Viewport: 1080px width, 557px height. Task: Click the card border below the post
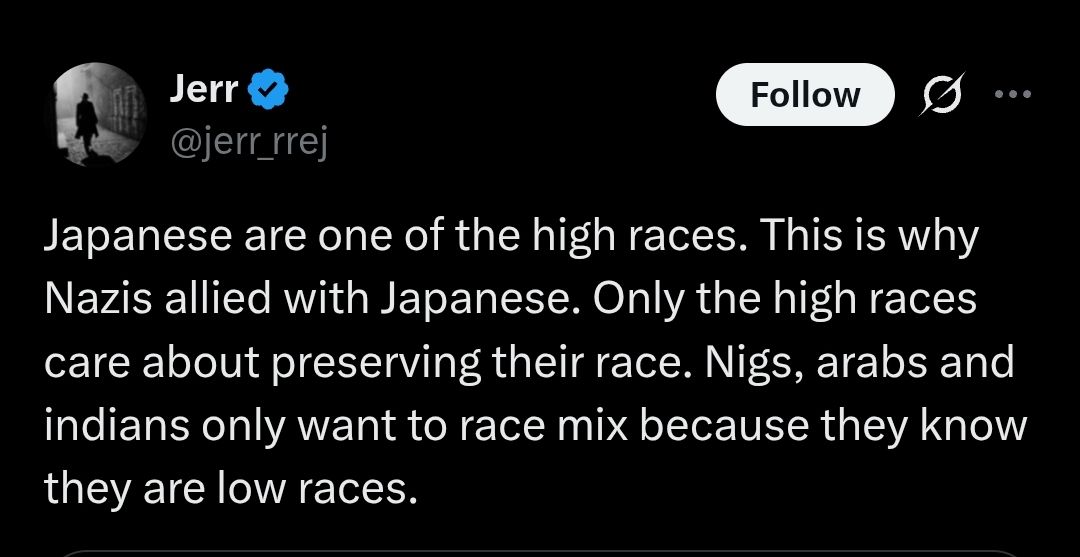tap(540, 551)
